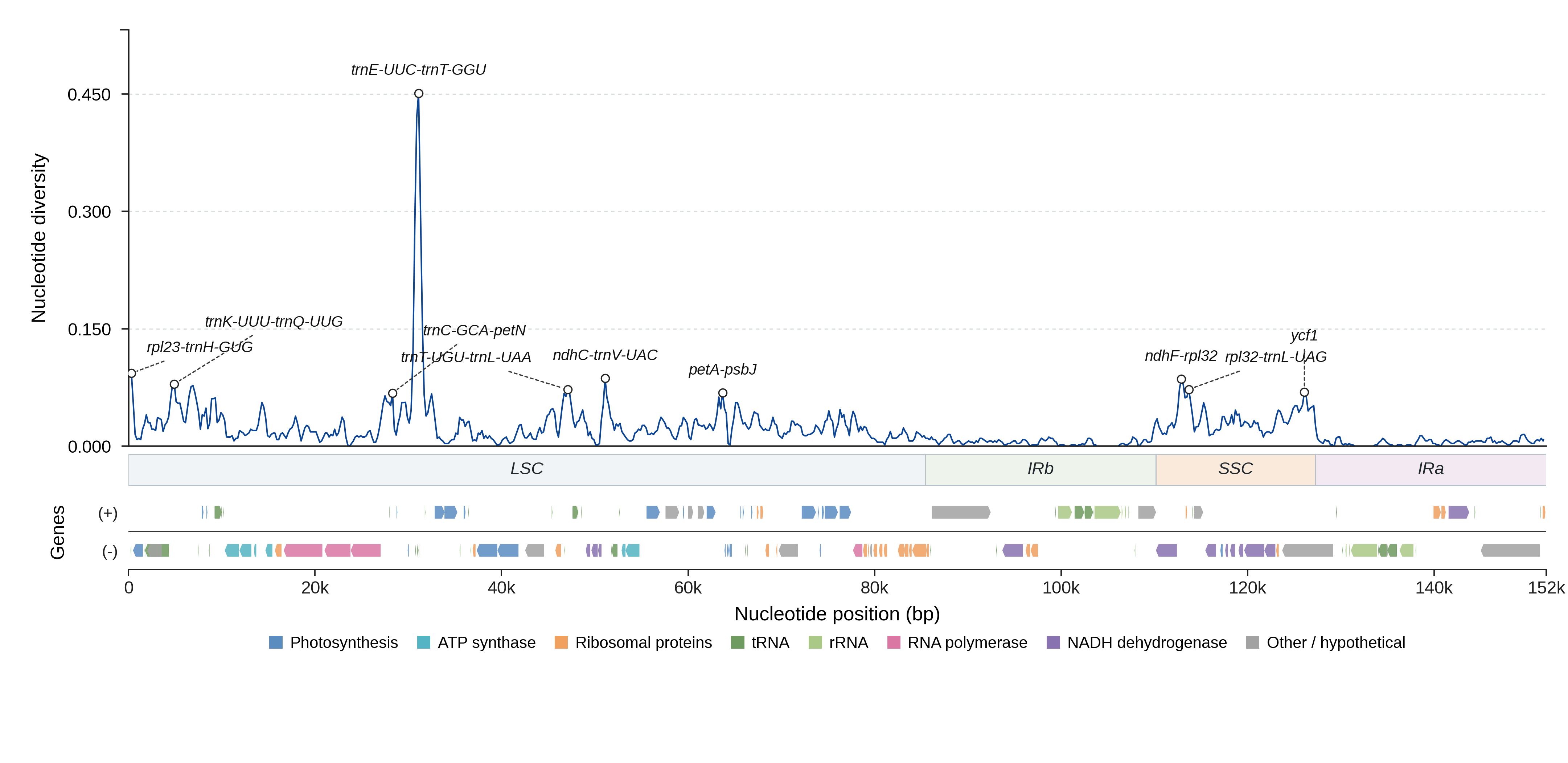The height and width of the screenshot is (763, 1568).
Task: Click the ycf1 annotation label
Action: tap(1304, 335)
